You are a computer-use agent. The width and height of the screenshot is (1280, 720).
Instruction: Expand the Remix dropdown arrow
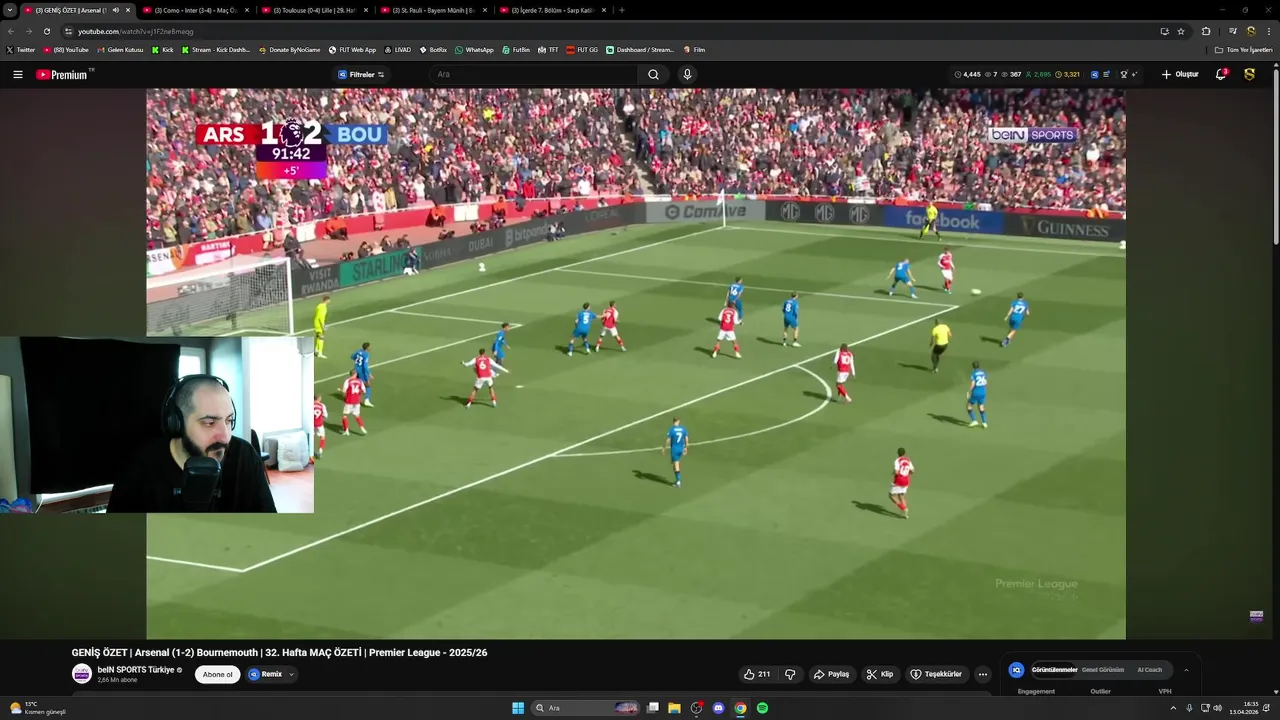[291, 674]
